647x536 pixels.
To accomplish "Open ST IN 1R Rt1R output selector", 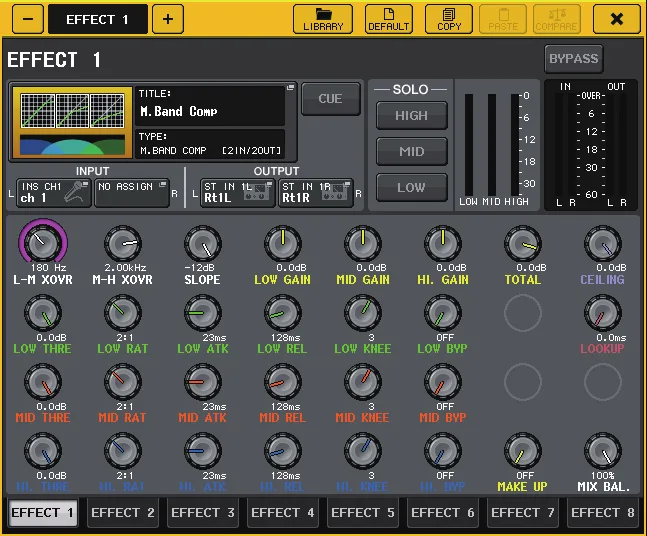I will (x=316, y=192).
